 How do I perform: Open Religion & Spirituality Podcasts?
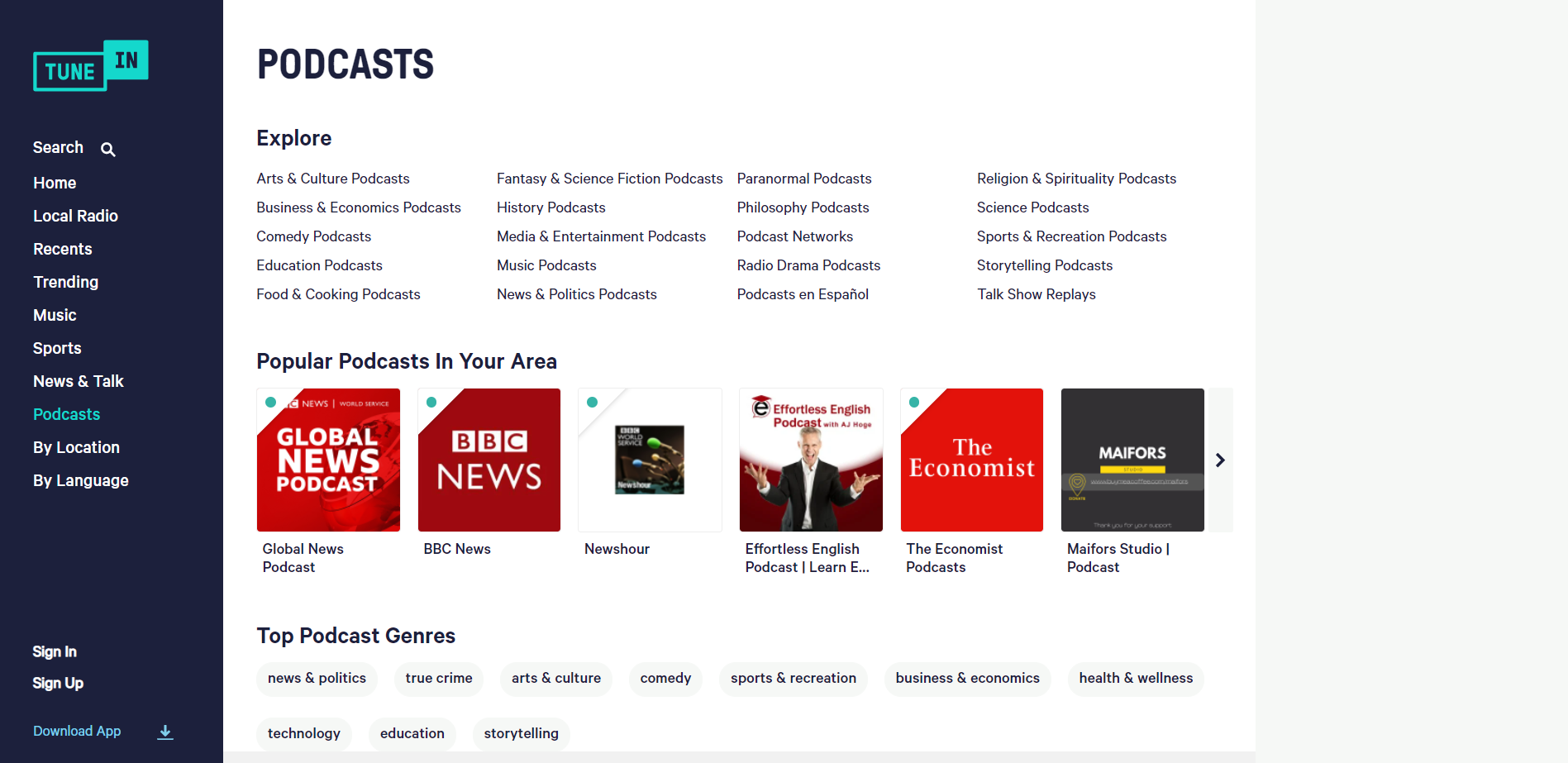[1076, 179]
